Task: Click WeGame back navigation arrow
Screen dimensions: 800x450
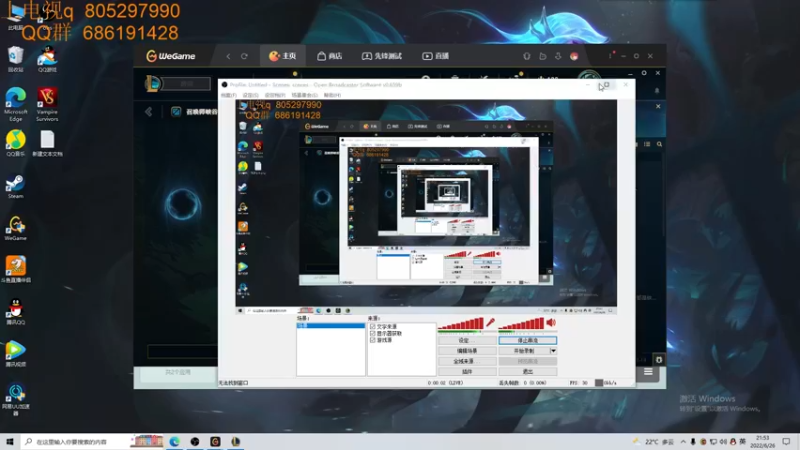Action: [228, 56]
